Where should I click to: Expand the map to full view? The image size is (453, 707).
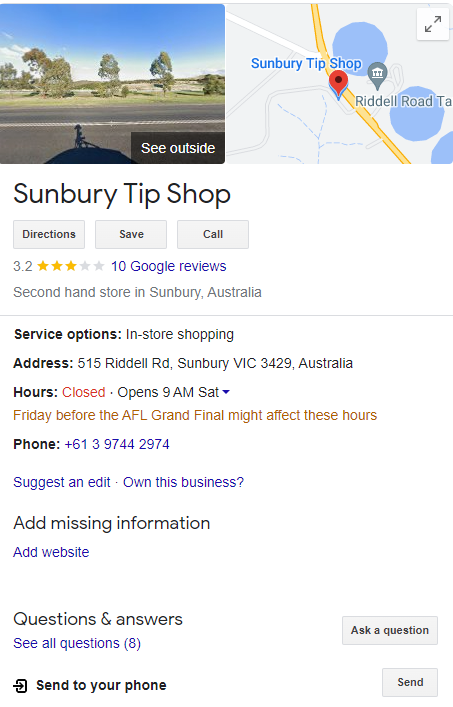(433, 24)
